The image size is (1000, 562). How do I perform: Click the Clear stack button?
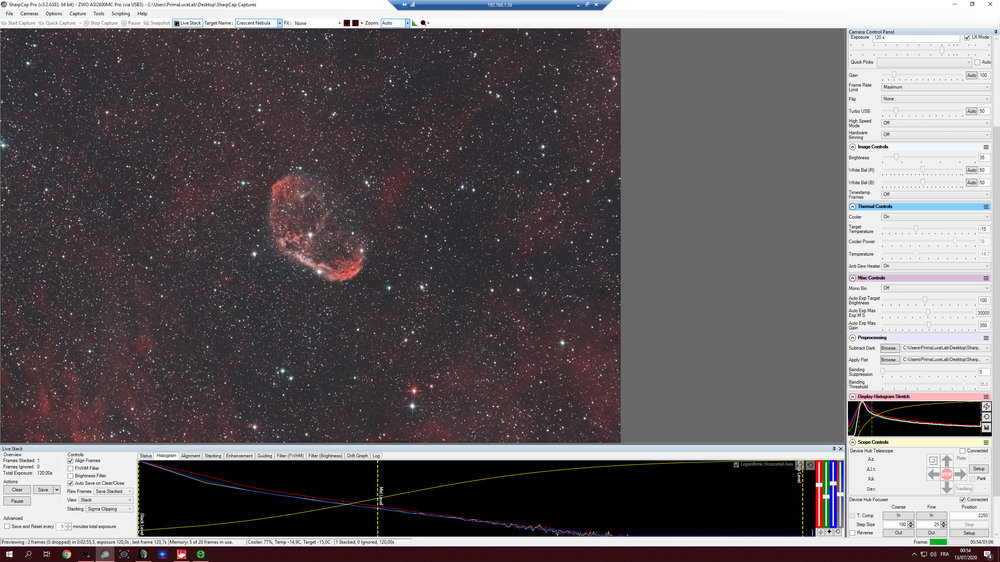click(x=17, y=490)
